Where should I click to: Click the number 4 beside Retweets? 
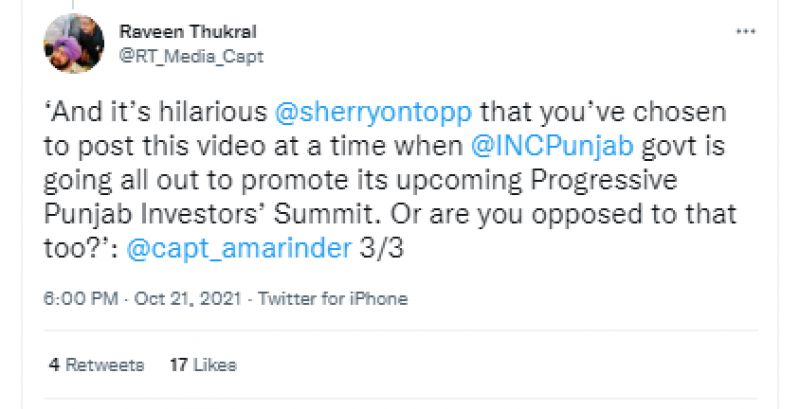pos(53,365)
